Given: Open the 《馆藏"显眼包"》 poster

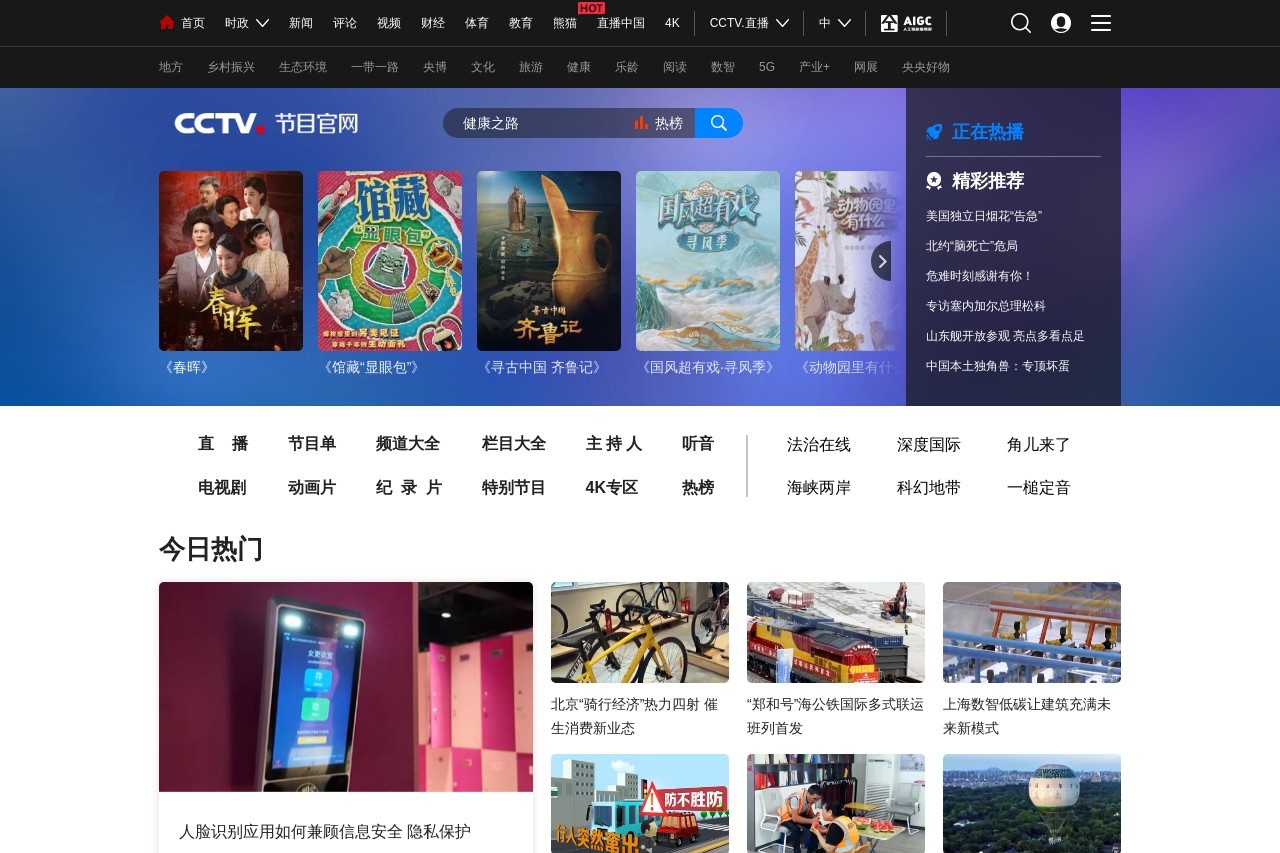Looking at the screenshot, I should click(x=390, y=261).
